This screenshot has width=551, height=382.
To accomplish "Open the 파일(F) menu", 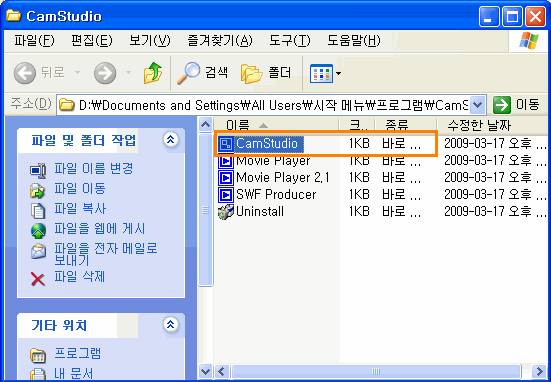I will tap(34, 40).
